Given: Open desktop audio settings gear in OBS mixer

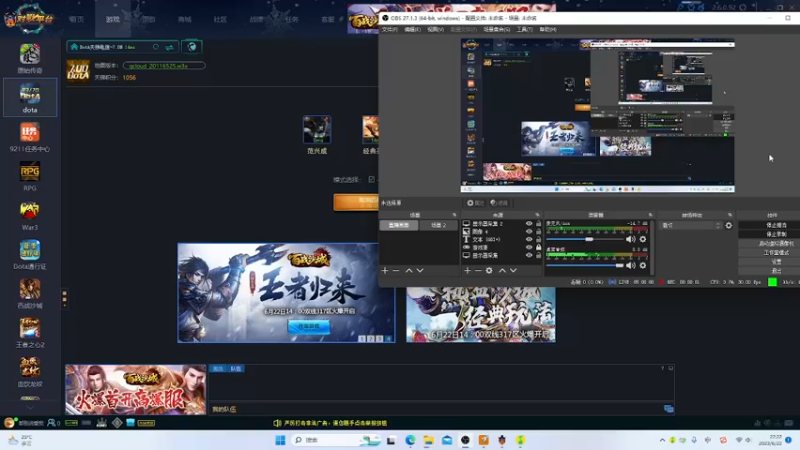Looking at the screenshot, I should pos(643,265).
